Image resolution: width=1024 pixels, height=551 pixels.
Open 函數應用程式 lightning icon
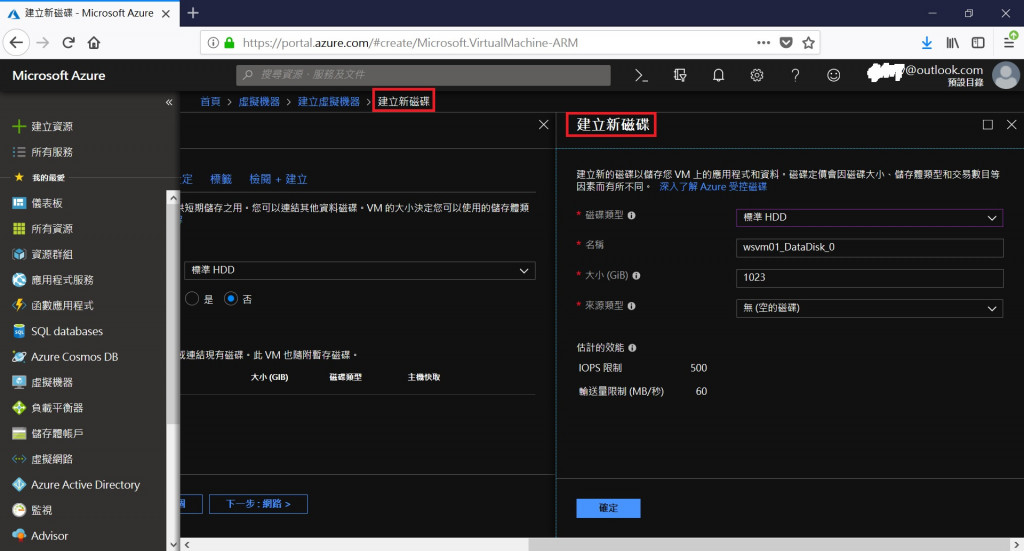pos(19,305)
